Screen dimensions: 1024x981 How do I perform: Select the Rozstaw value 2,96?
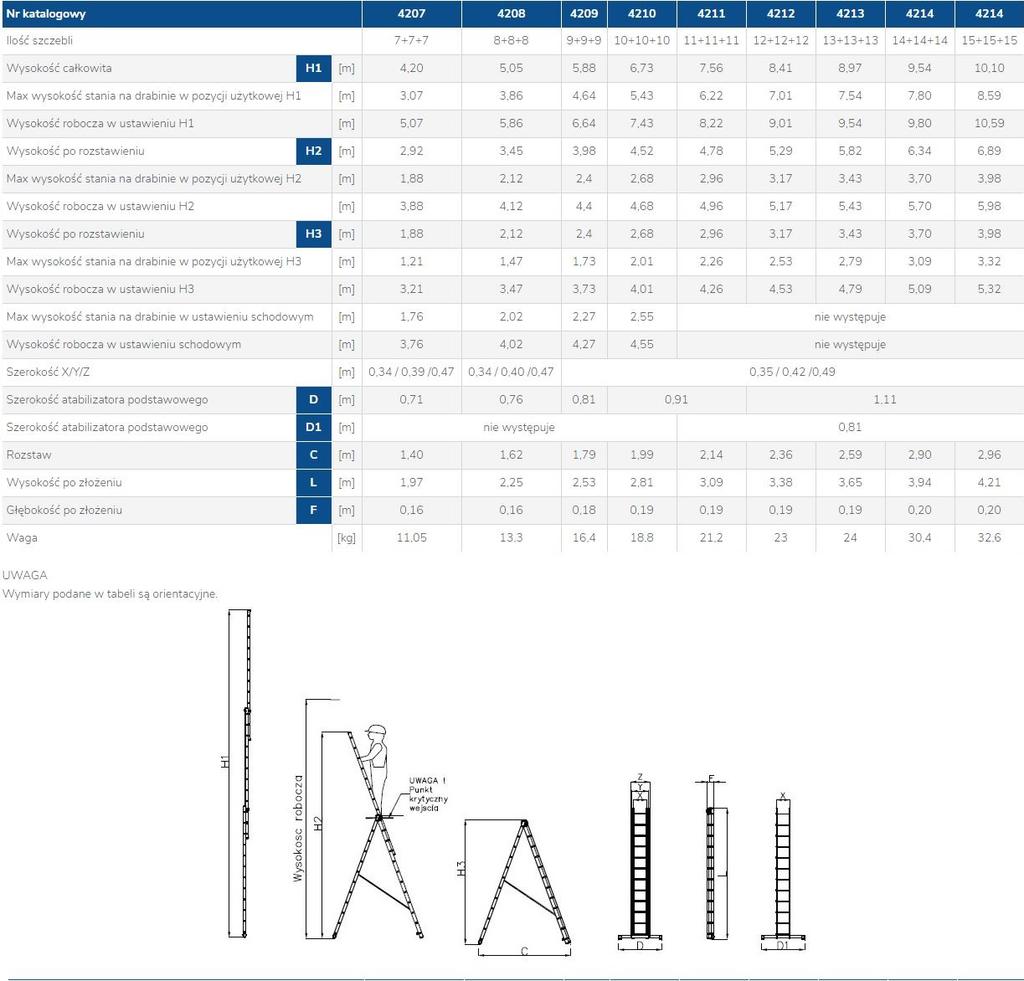tap(990, 454)
